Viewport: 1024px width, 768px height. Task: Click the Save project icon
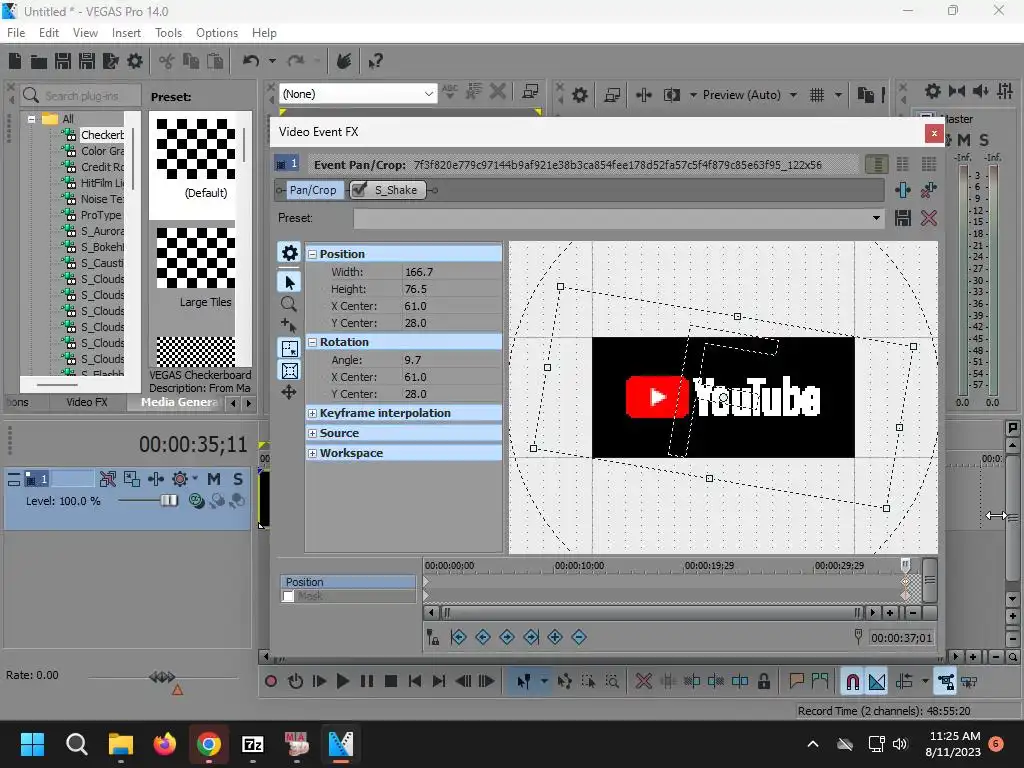click(63, 61)
